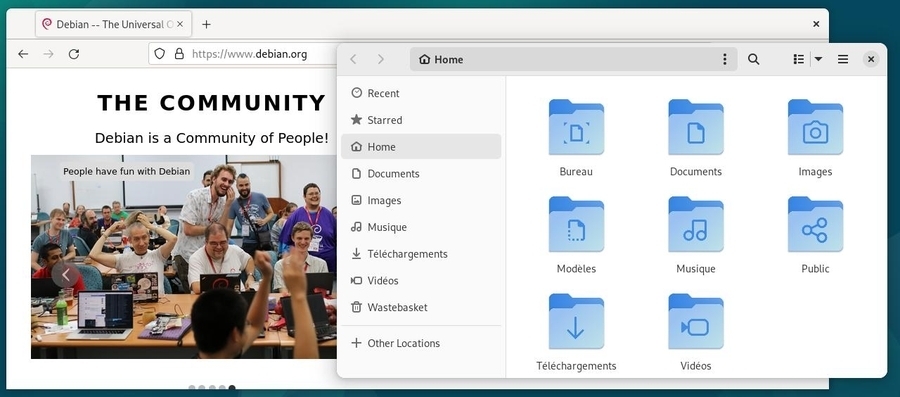The height and width of the screenshot is (397, 900).
Task: Open a new browser tab
Action: pyautogui.click(x=207, y=24)
